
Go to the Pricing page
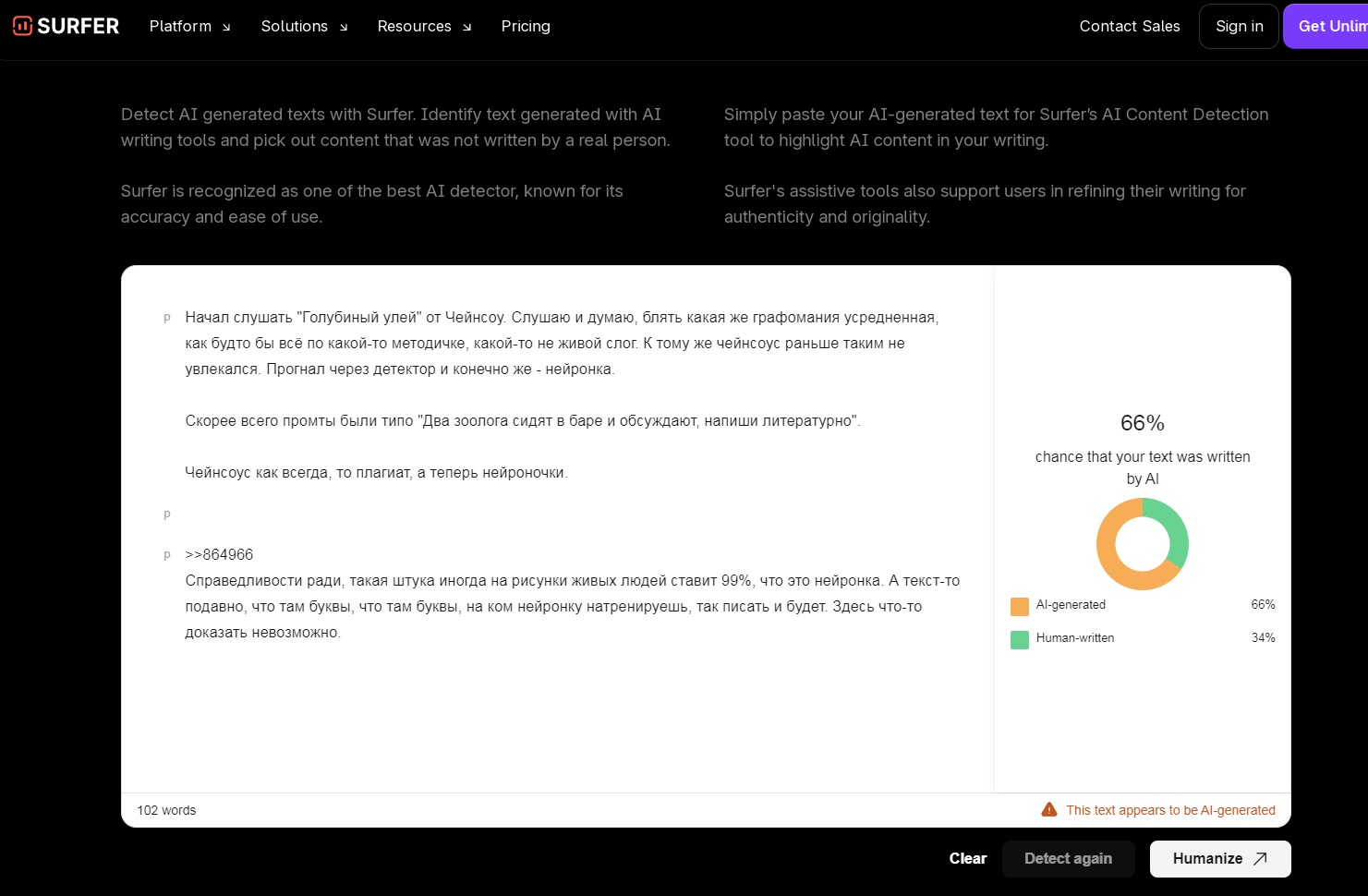tap(526, 26)
